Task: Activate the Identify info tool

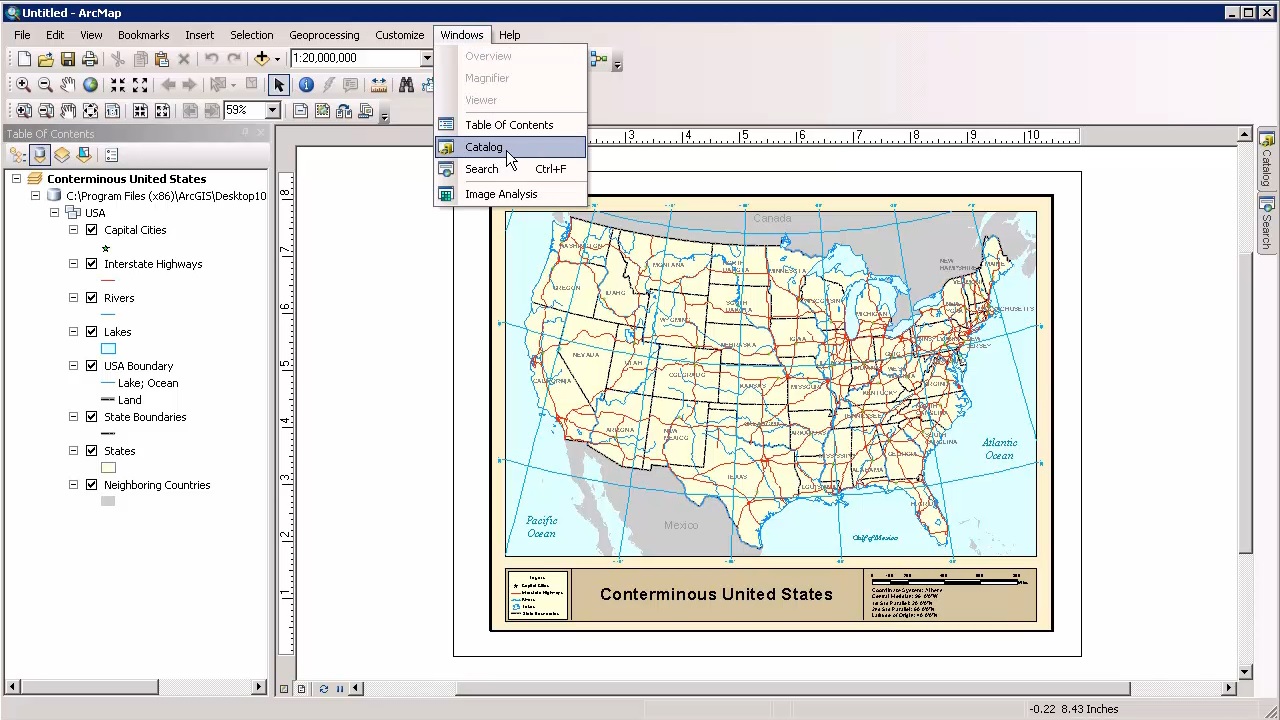Action: point(306,85)
